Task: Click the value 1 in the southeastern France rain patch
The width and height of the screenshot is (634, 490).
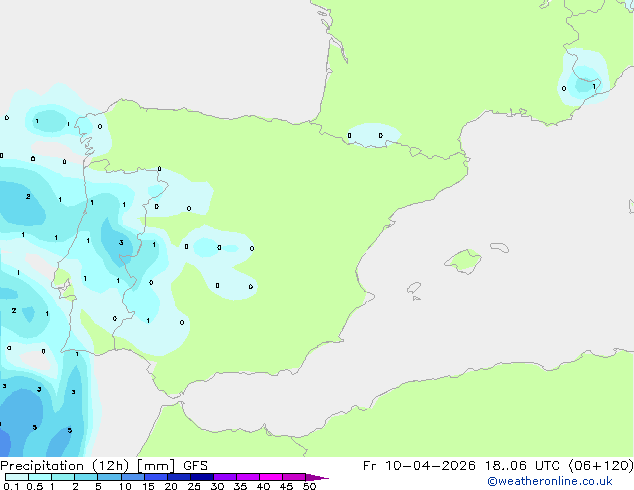Action: [594, 87]
